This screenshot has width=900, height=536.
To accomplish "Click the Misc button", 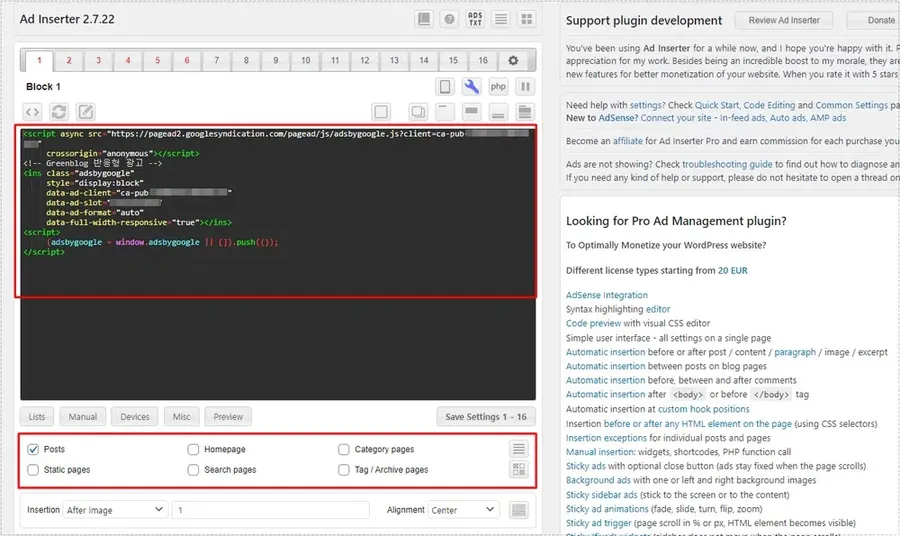I will click(x=181, y=417).
